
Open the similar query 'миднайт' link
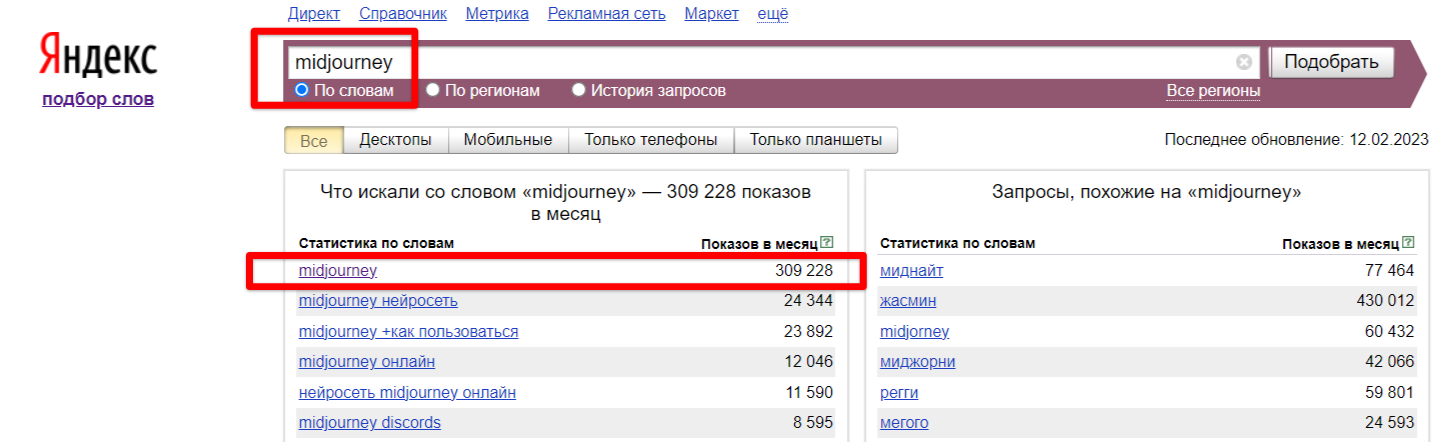tap(911, 271)
